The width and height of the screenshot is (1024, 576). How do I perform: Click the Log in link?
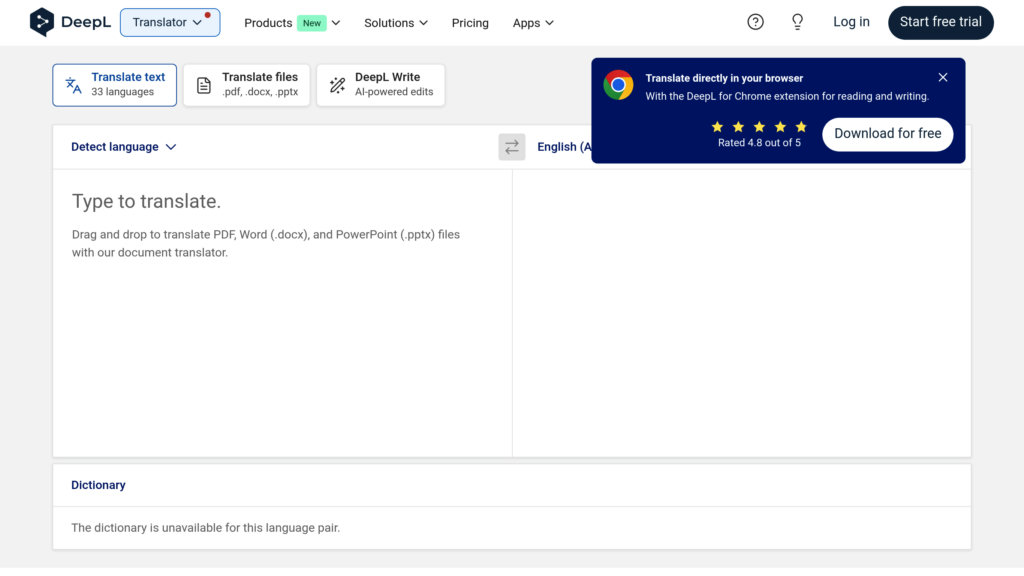(x=851, y=22)
